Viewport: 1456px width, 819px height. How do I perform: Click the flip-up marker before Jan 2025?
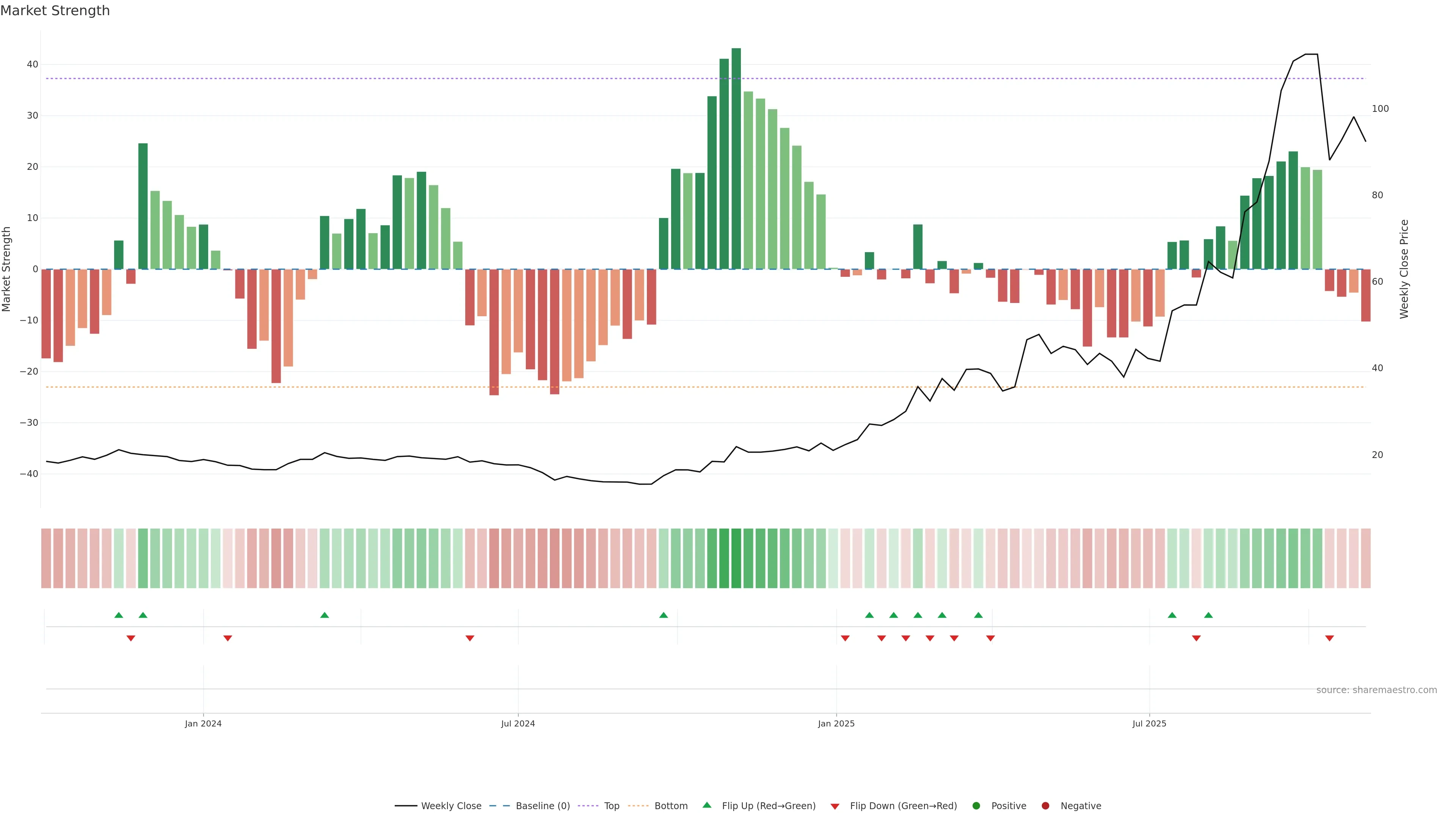point(664,615)
